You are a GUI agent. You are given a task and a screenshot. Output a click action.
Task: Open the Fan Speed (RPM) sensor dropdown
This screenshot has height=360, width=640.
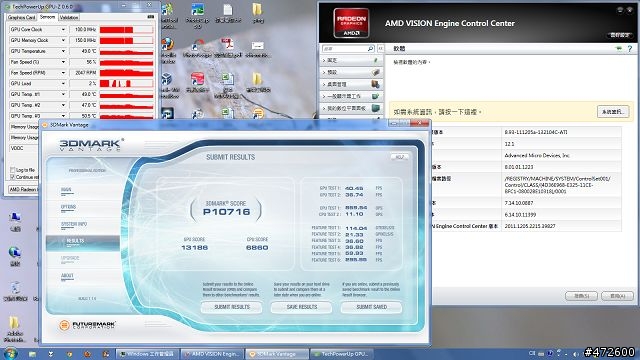[63, 73]
